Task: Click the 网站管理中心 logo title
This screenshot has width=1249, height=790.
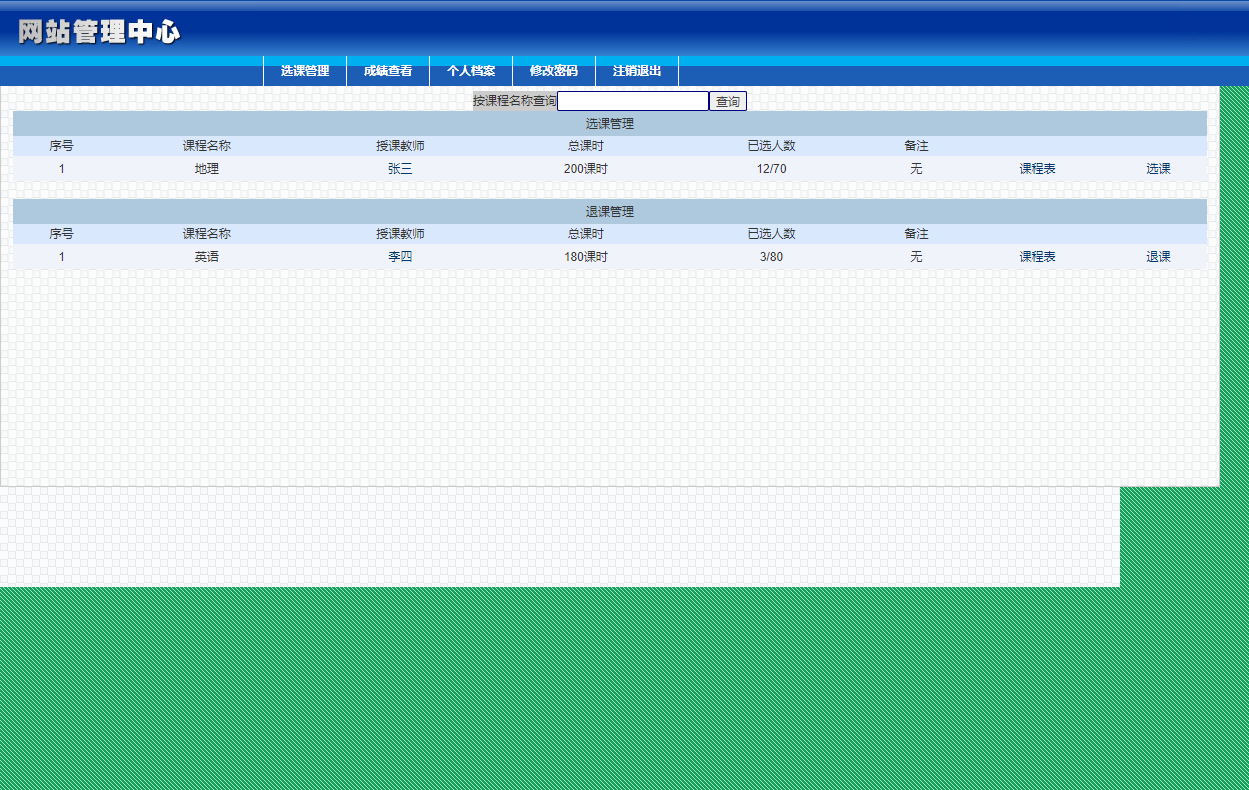Action: click(99, 32)
